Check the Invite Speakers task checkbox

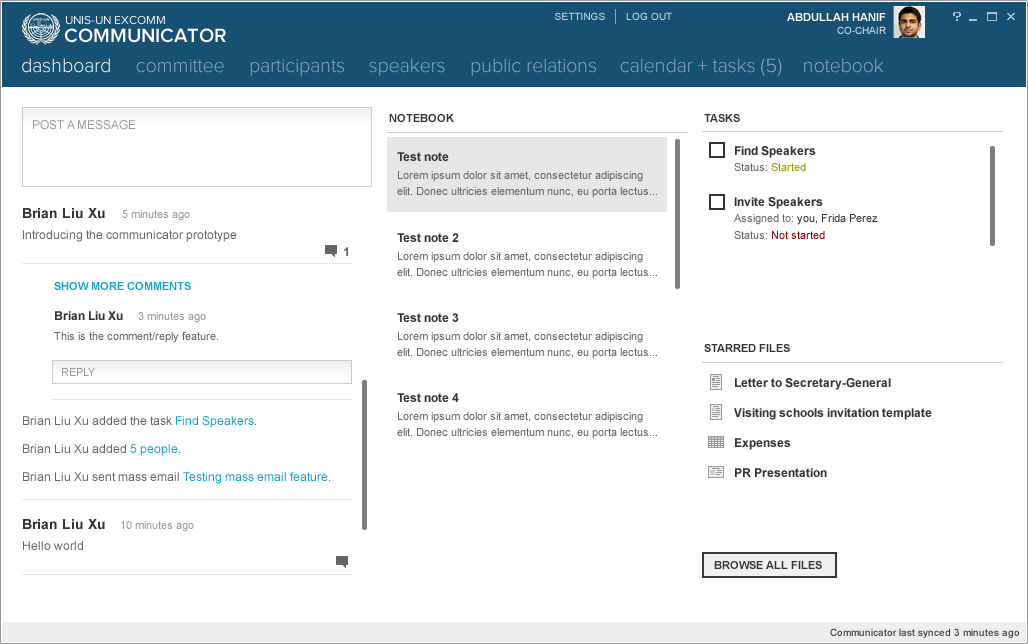point(717,201)
